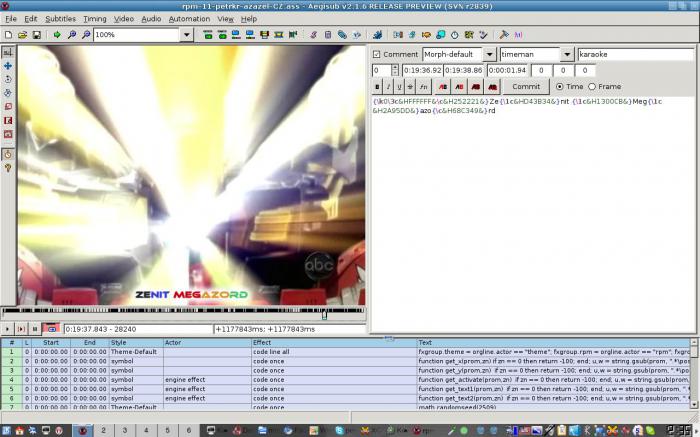Image resolution: width=700 pixels, height=437 pixels.
Task: Click the Spell Checker toolbar icon
Action: point(483,35)
